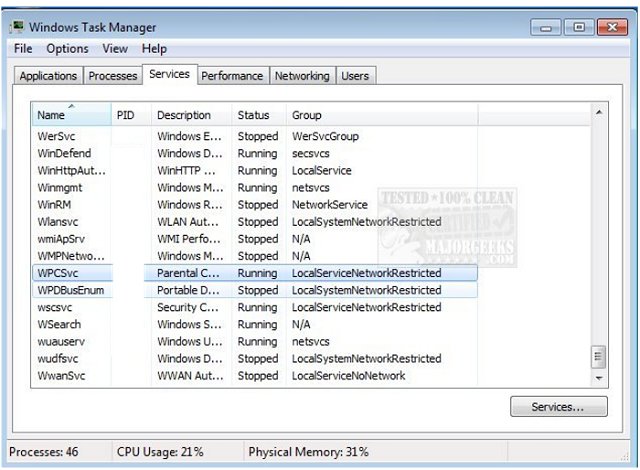
Task: Show the Applications tab
Action: tap(48, 76)
